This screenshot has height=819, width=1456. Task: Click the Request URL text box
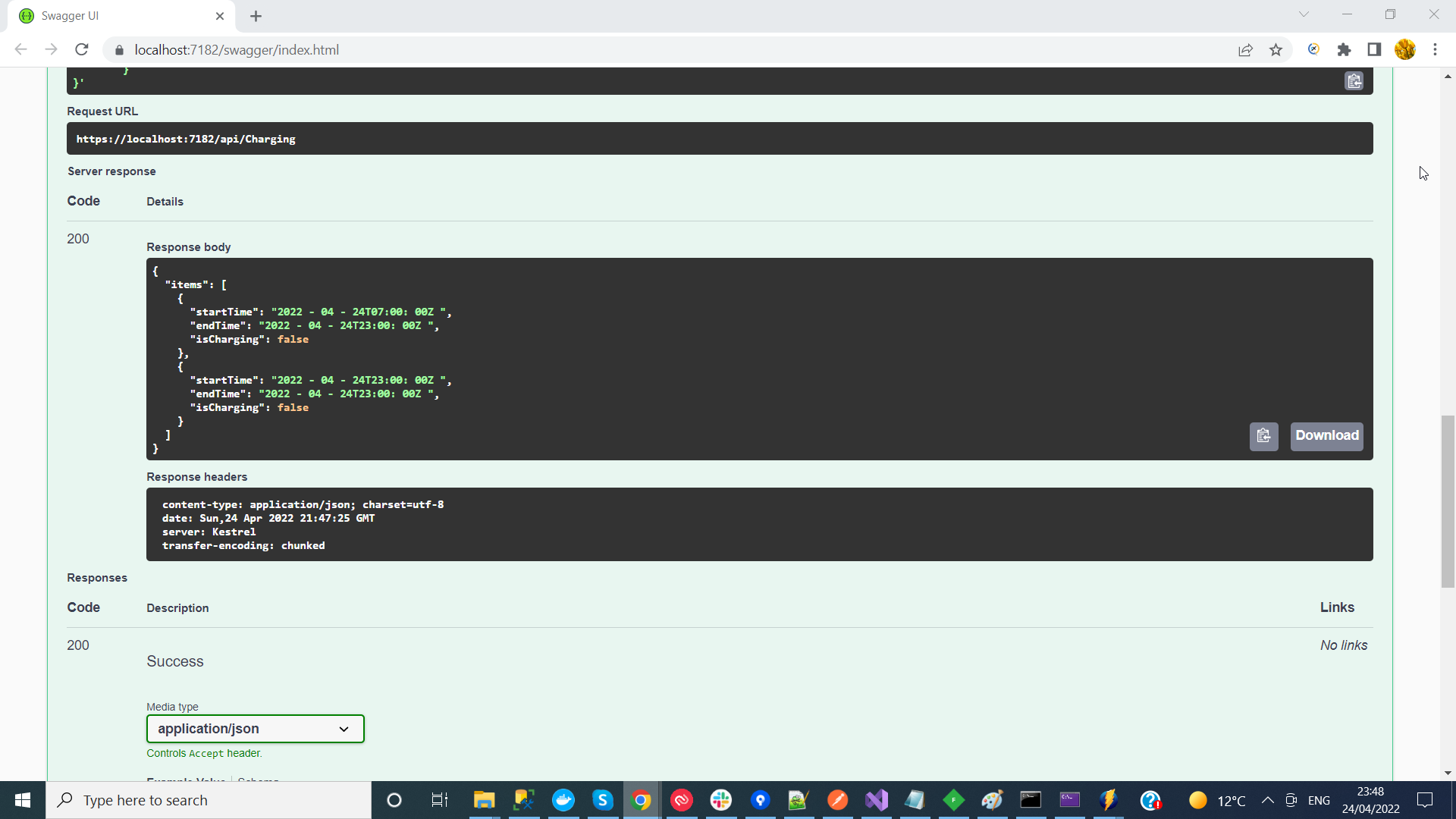[720, 139]
